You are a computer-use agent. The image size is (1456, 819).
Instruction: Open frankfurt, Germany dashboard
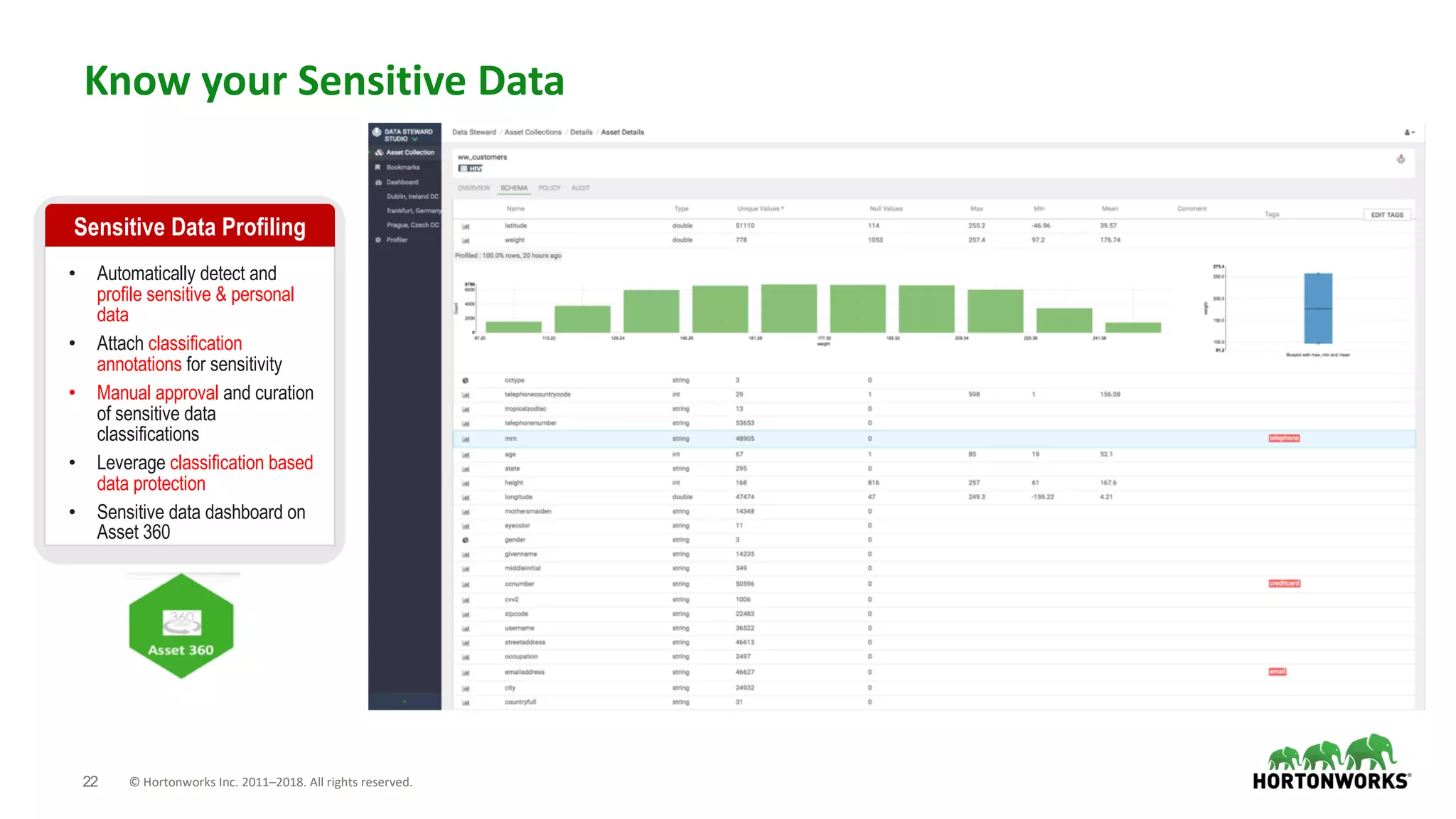coord(414,210)
